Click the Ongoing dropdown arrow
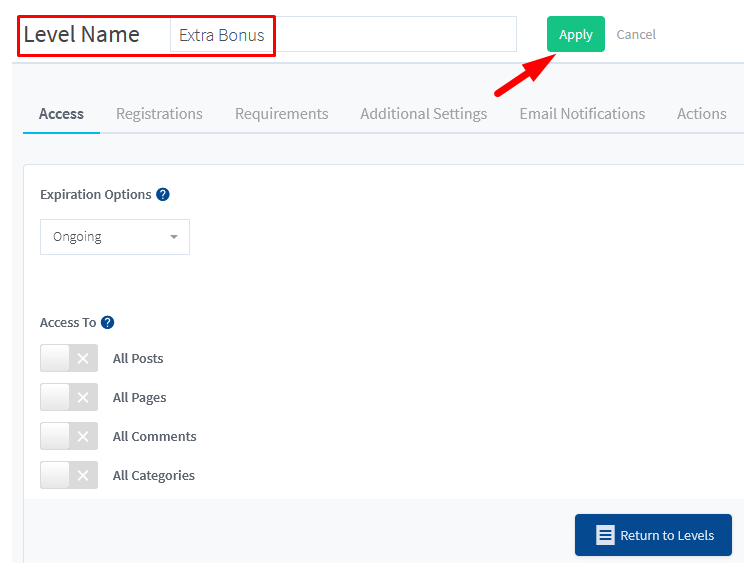This screenshot has width=744, height=576. pos(174,237)
